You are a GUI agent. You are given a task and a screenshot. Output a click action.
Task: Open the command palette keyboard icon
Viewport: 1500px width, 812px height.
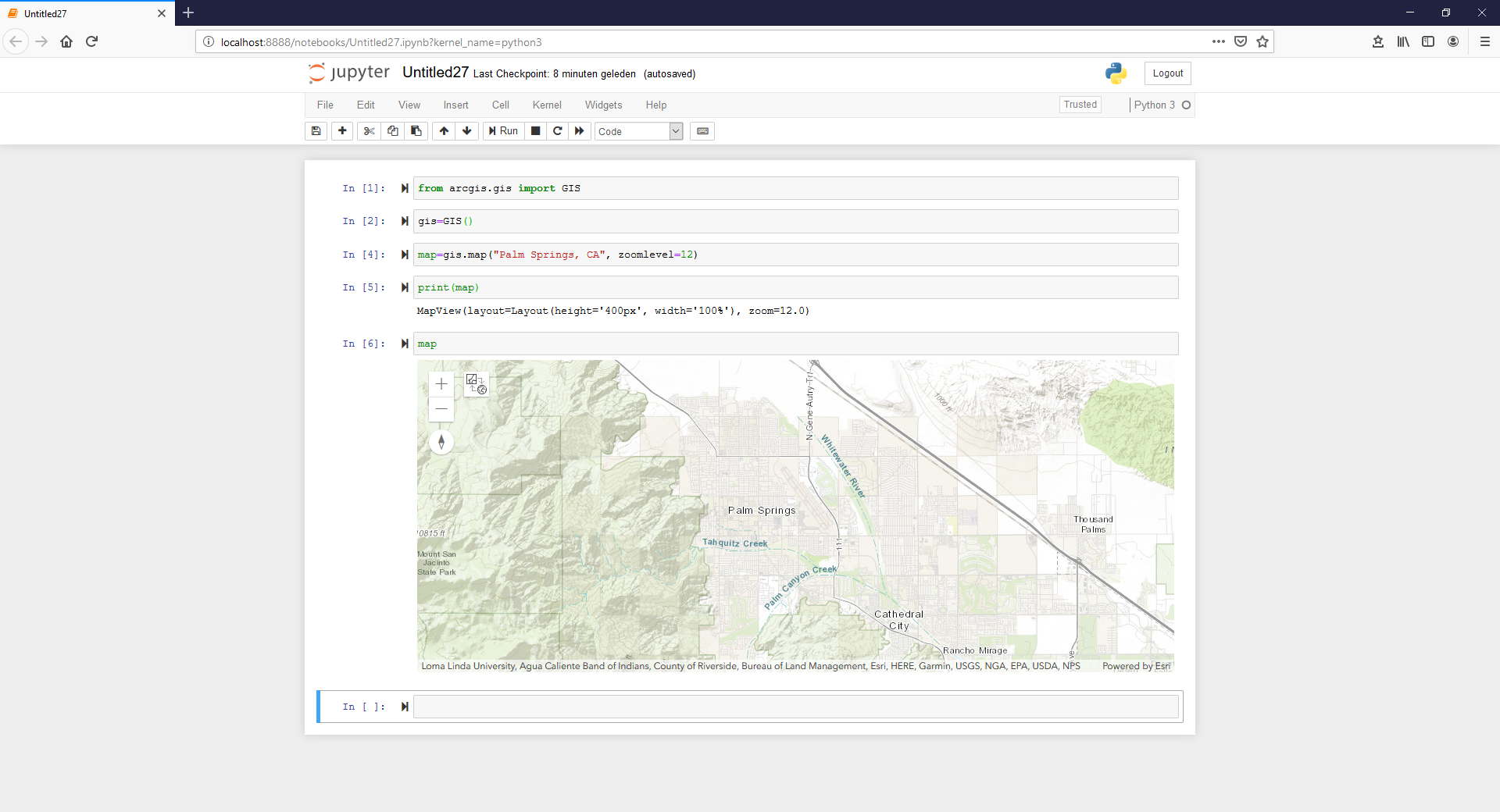(x=702, y=131)
